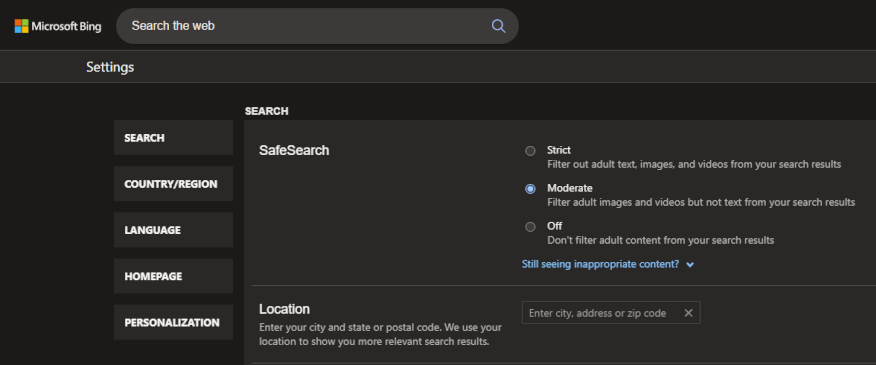Click the 'Don't filter adult content' description
This screenshot has width=876, height=365.
660,240
